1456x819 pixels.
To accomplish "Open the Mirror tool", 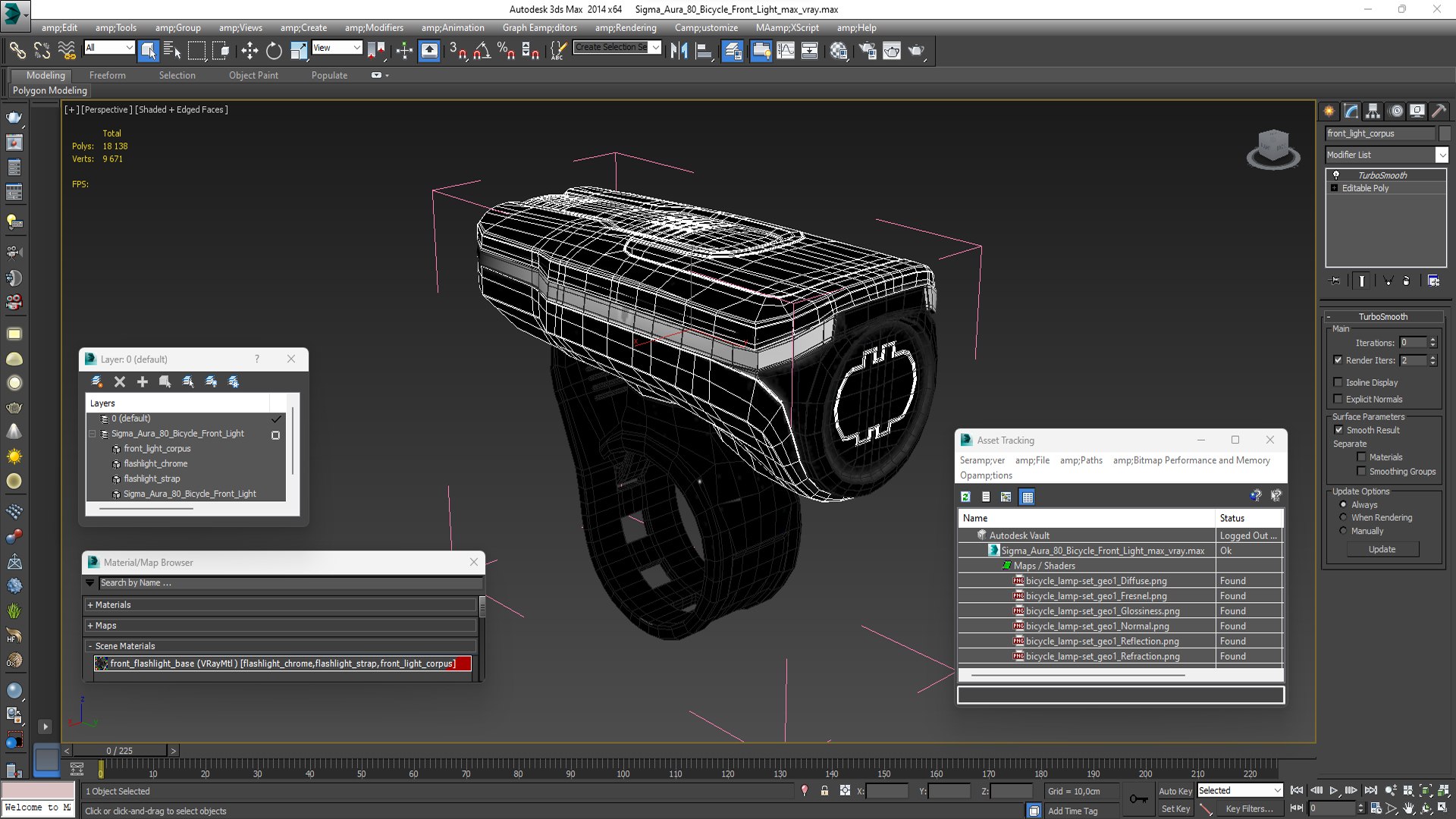I will (x=679, y=51).
